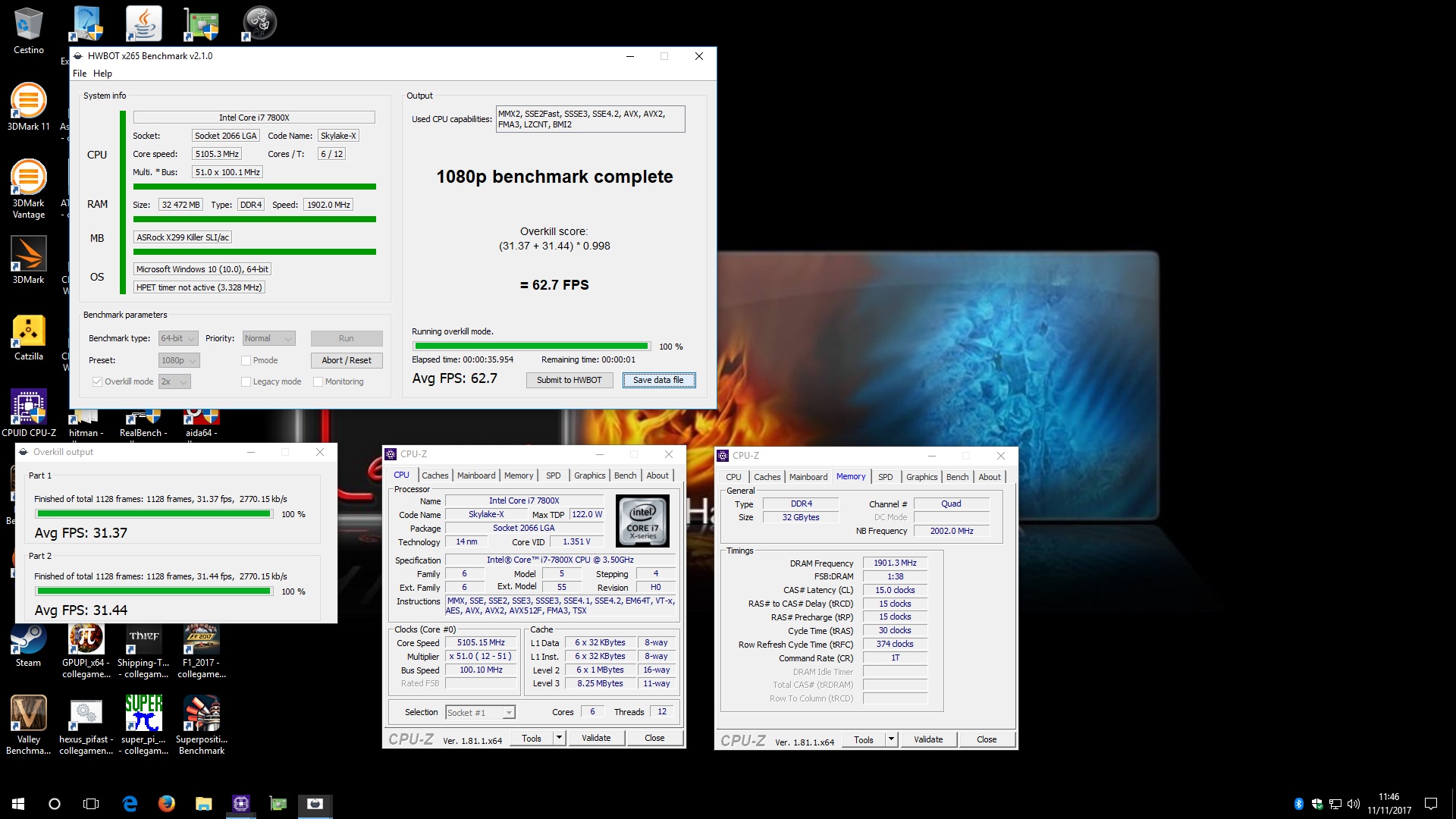Launch super_pi desktop shortcut
The width and height of the screenshot is (1456, 819).
point(143,725)
